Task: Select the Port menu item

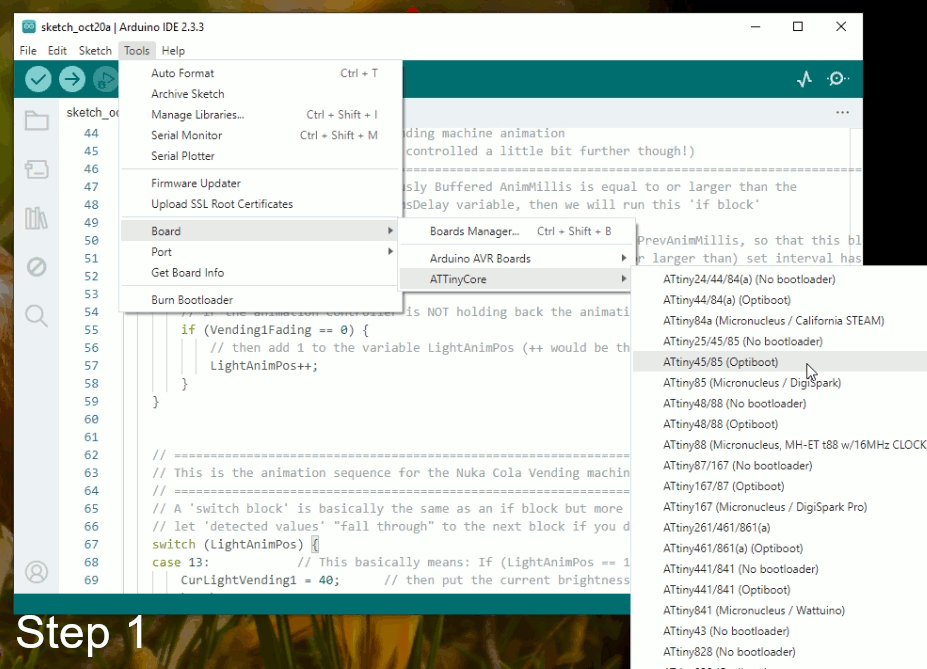Action: (x=260, y=252)
